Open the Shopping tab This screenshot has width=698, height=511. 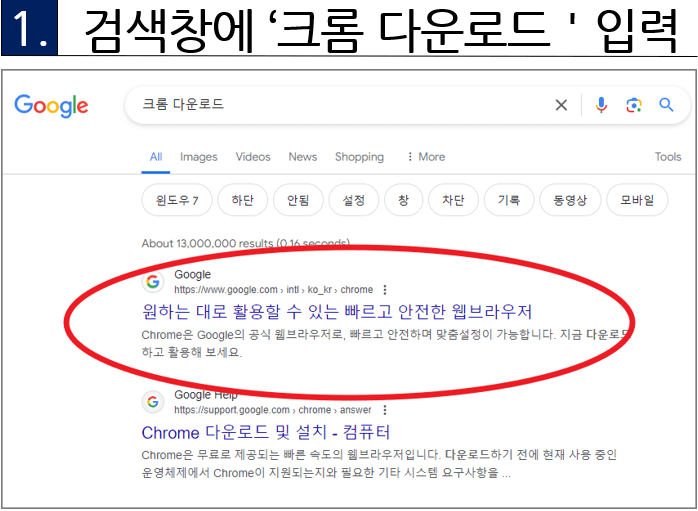point(359,157)
